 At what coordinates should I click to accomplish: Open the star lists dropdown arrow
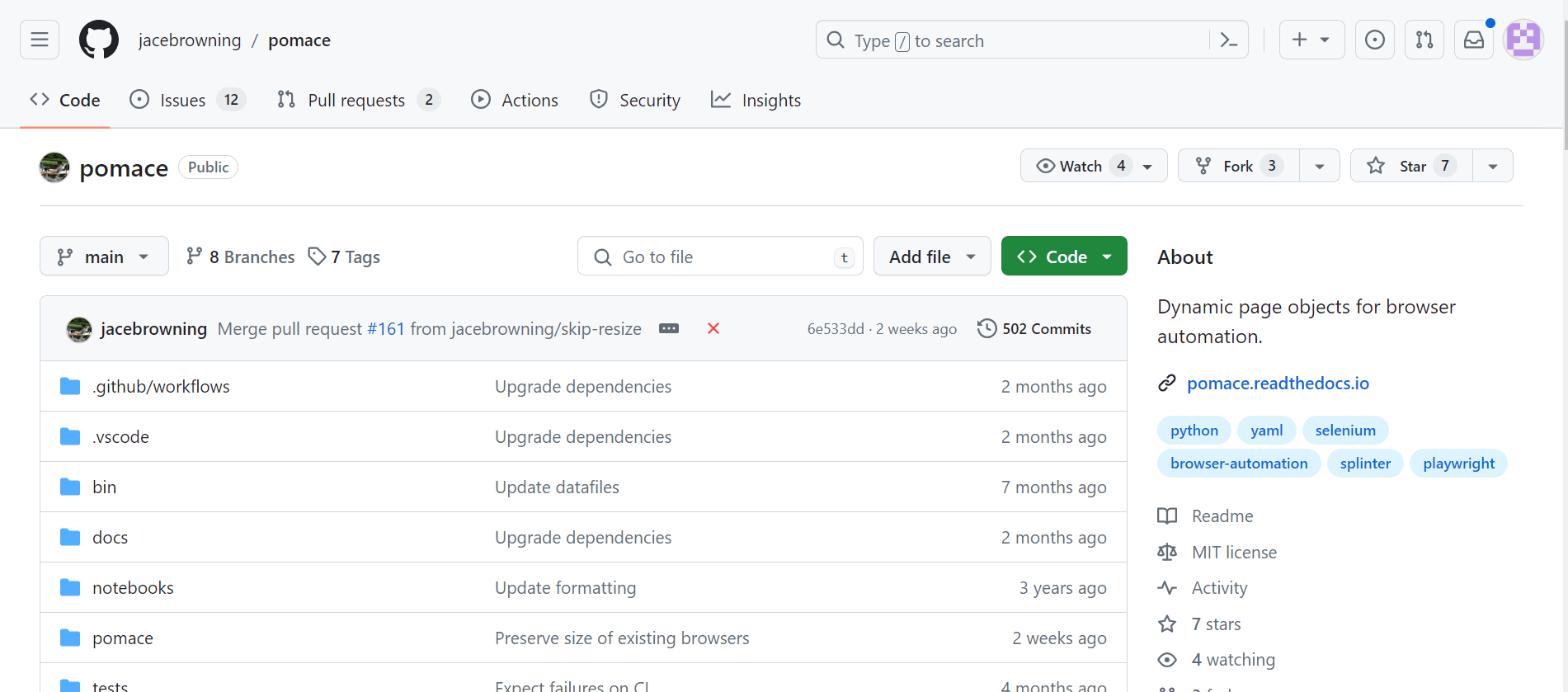coord(1492,166)
